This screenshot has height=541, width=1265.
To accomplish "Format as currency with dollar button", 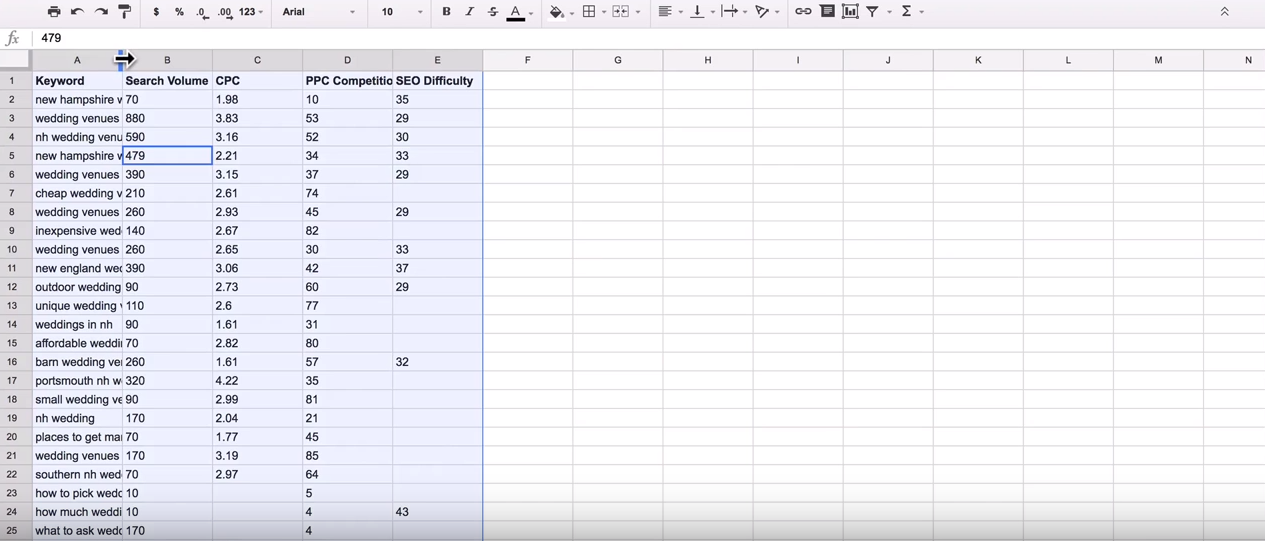I will tap(156, 12).
